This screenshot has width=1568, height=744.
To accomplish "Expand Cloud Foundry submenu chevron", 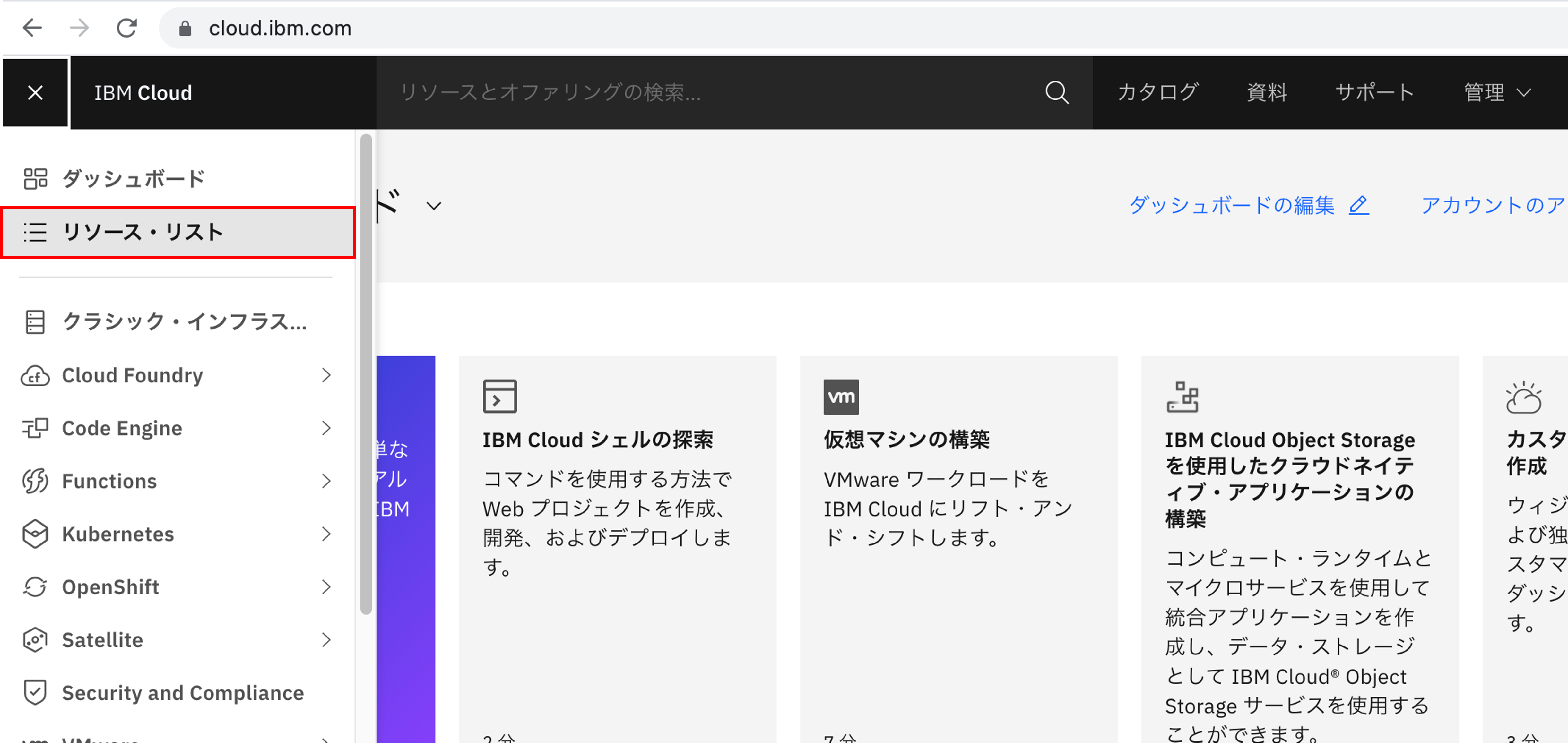I will pos(326,375).
